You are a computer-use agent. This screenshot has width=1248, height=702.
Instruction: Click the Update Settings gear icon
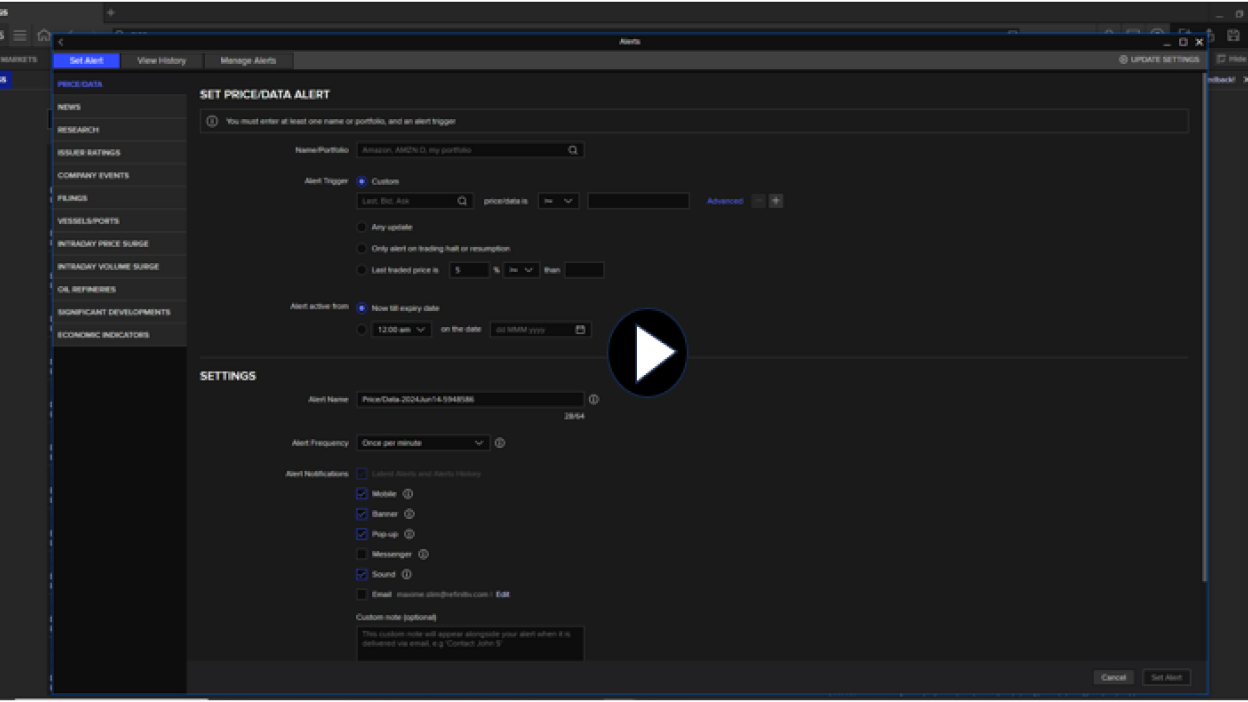point(1123,60)
